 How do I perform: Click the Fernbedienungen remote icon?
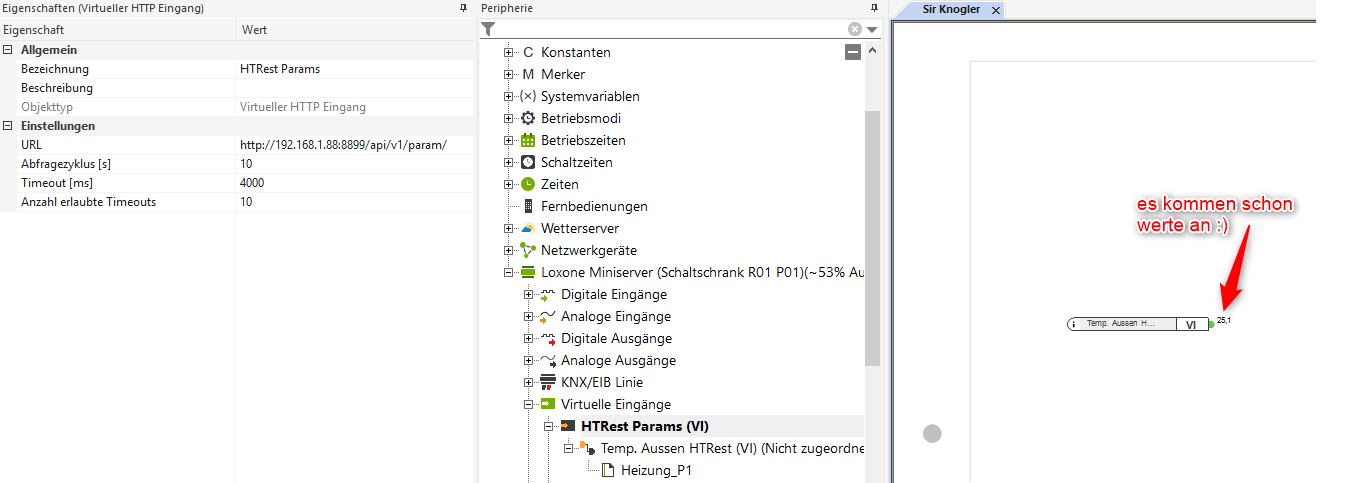coord(528,206)
